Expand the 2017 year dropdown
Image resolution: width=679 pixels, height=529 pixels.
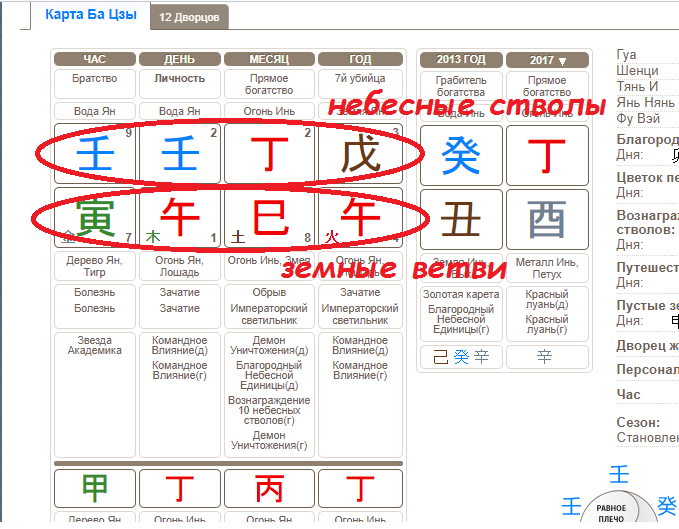click(x=547, y=60)
